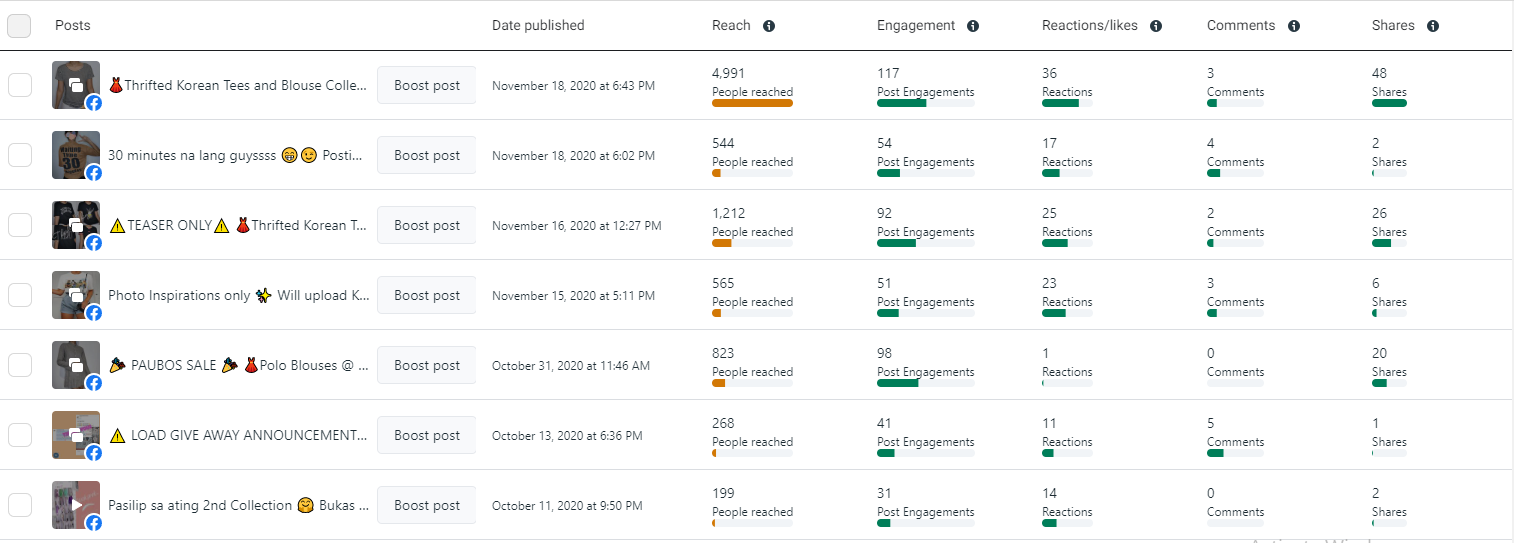Click Facebook badge on PAUBOS SALE post
This screenshot has width=1514, height=543.
[93, 383]
